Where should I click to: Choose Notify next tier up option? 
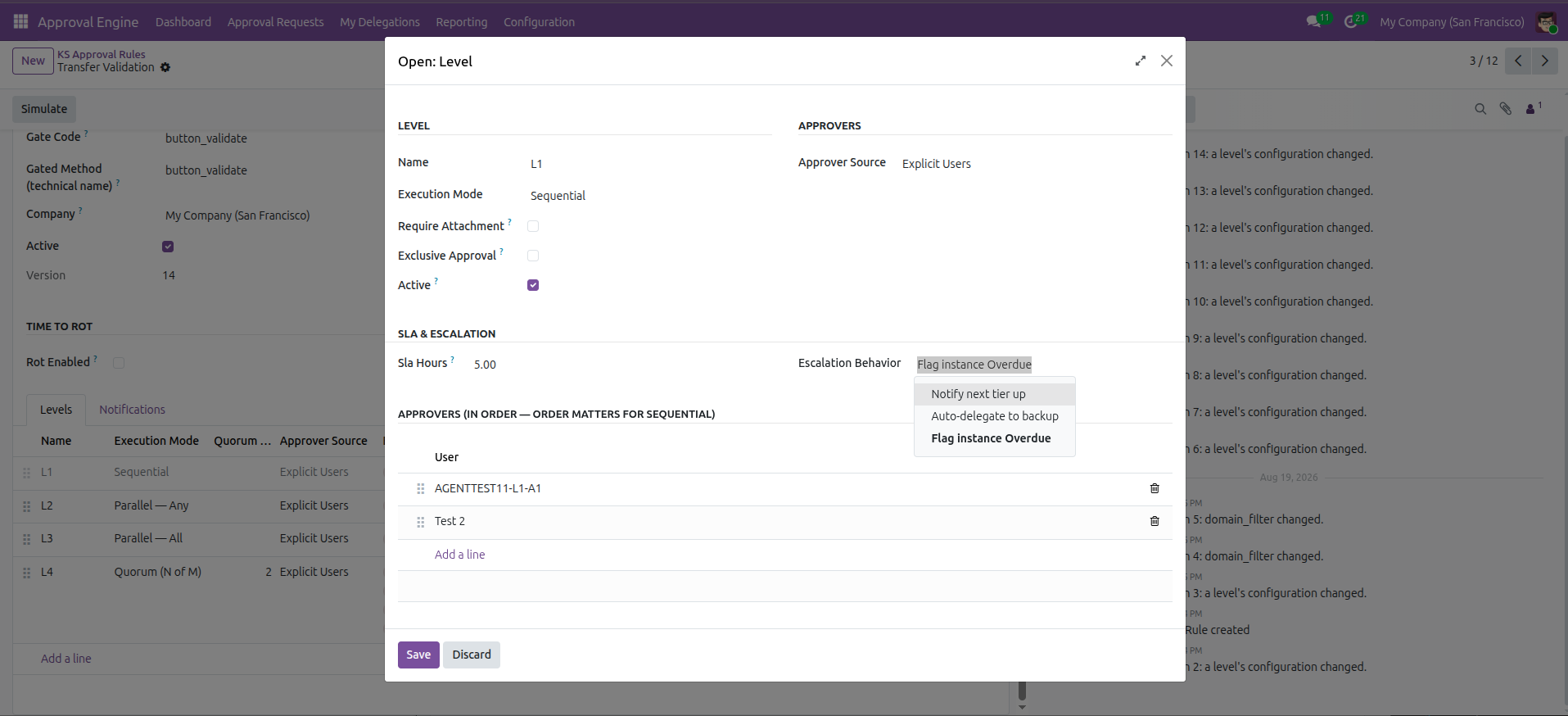tap(995, 394)
